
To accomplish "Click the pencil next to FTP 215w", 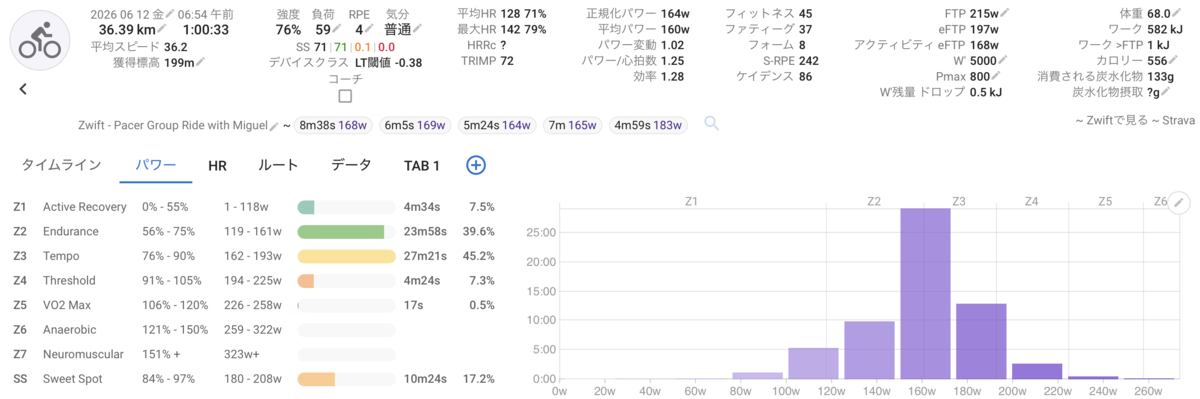I will click(1004, 14).
